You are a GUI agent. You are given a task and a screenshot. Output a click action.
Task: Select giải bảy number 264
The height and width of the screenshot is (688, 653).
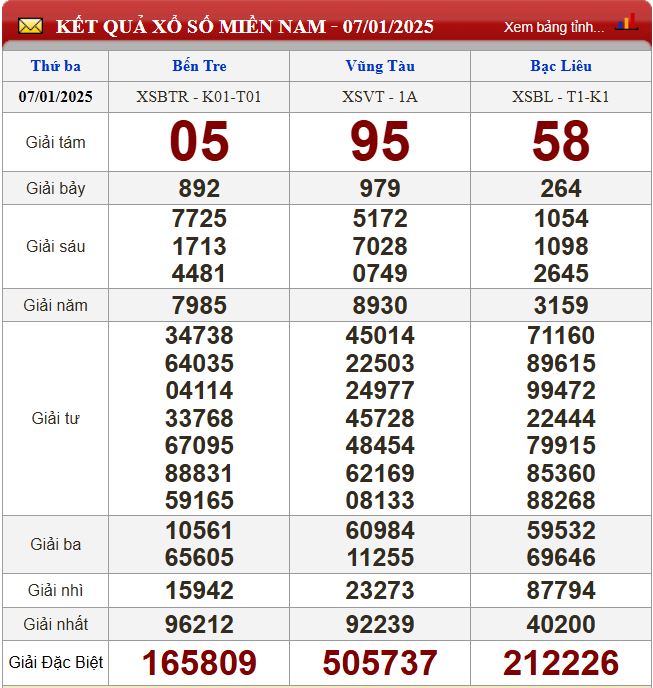coord(561,189)
